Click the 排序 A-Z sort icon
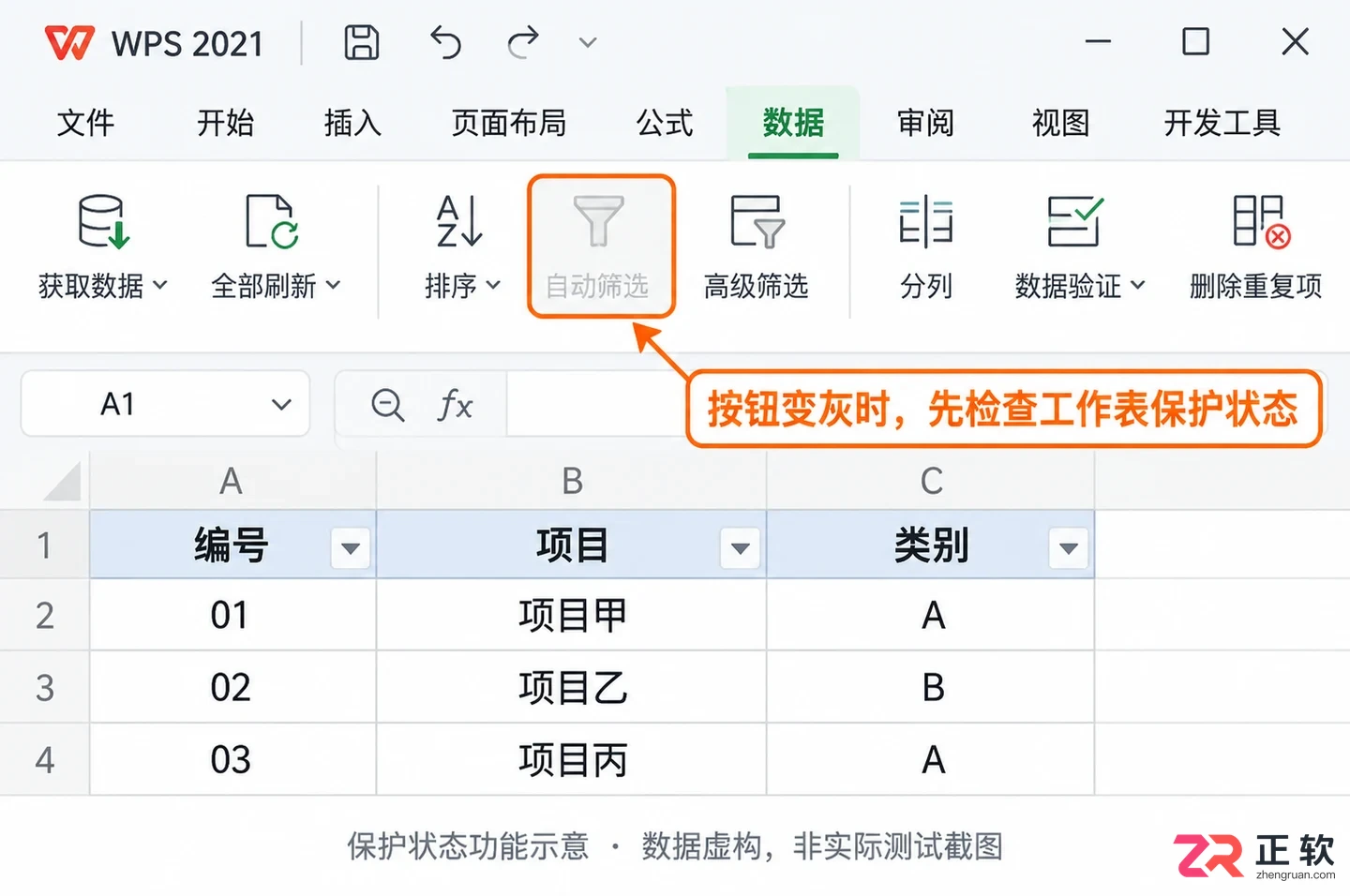The image size is (1350, 896). pyautogui.click(x=459, y=222)
